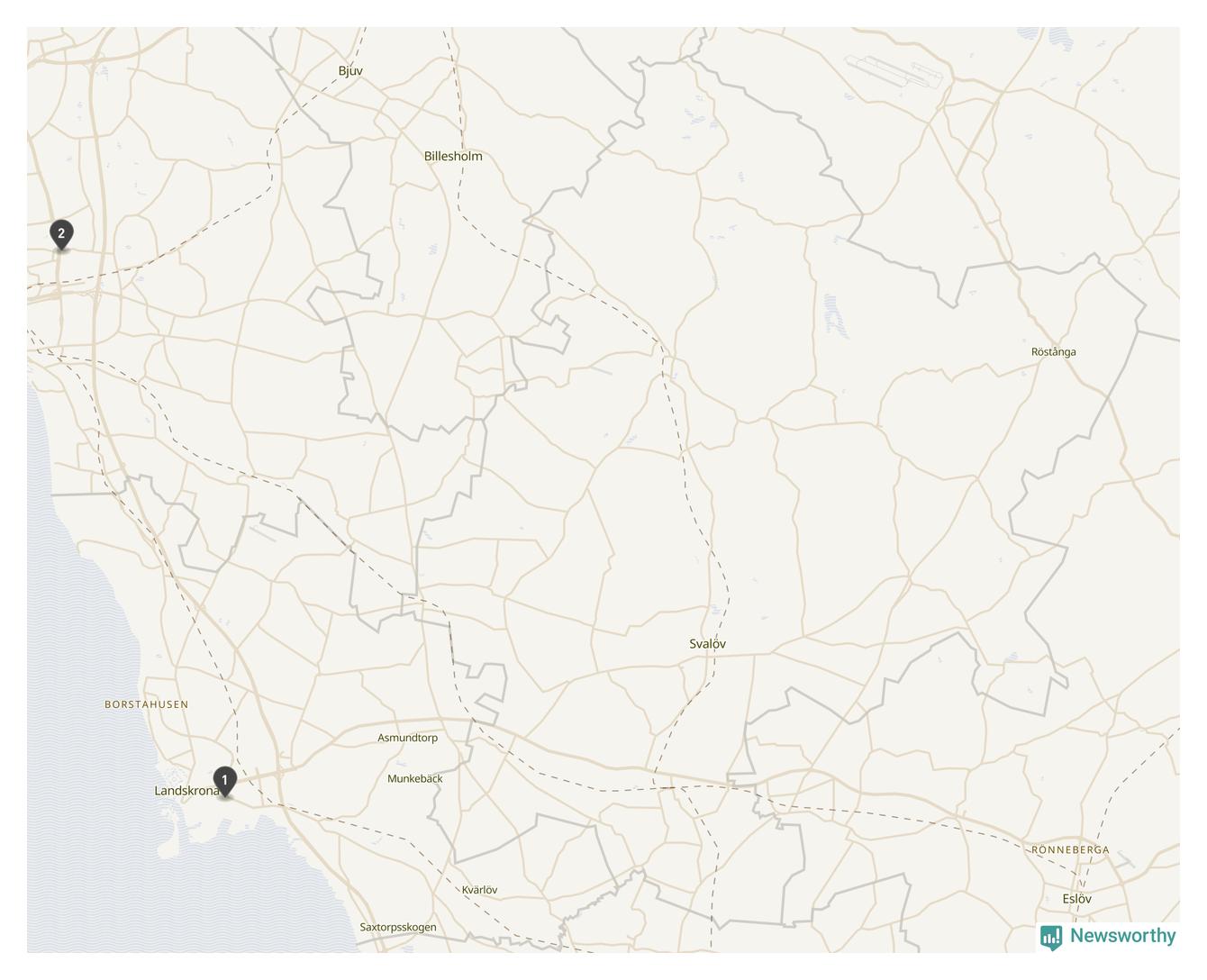Viewport: 1207px width, 980px height.
Task: Click the Eslöv town label
Action: pyautogui.click(x=1076, y=899)
